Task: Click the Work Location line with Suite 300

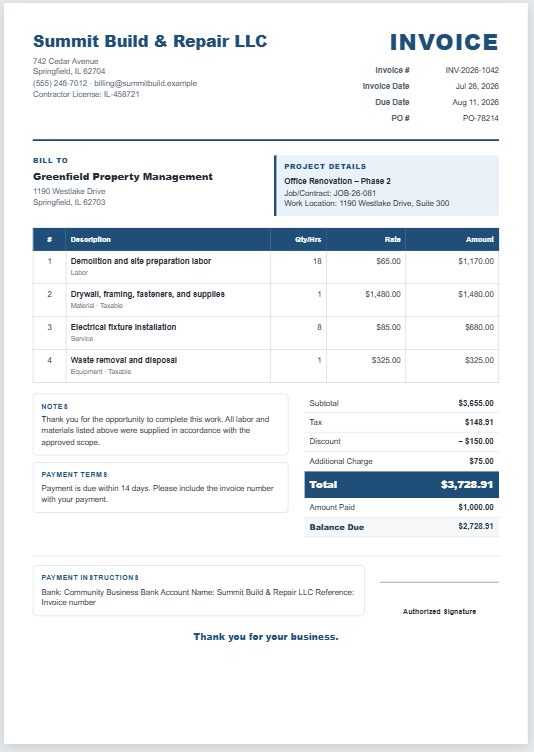Action: (x=367, y=203)
